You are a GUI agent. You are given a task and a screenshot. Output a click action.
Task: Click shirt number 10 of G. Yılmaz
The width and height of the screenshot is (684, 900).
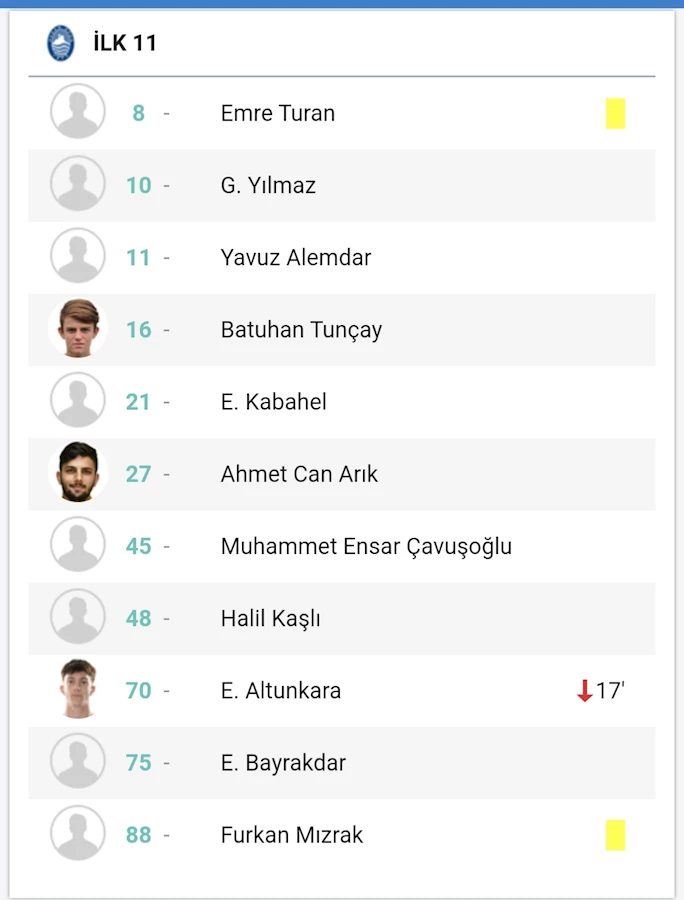pyautogui.click(x=139, y=185)
